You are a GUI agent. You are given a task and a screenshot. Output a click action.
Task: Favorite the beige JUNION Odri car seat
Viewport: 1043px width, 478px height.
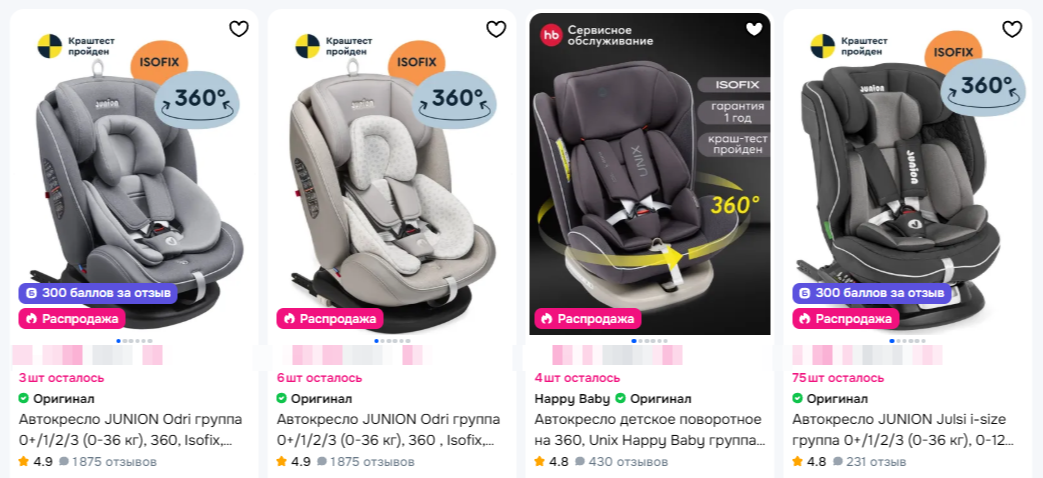(x=496, y=29)
